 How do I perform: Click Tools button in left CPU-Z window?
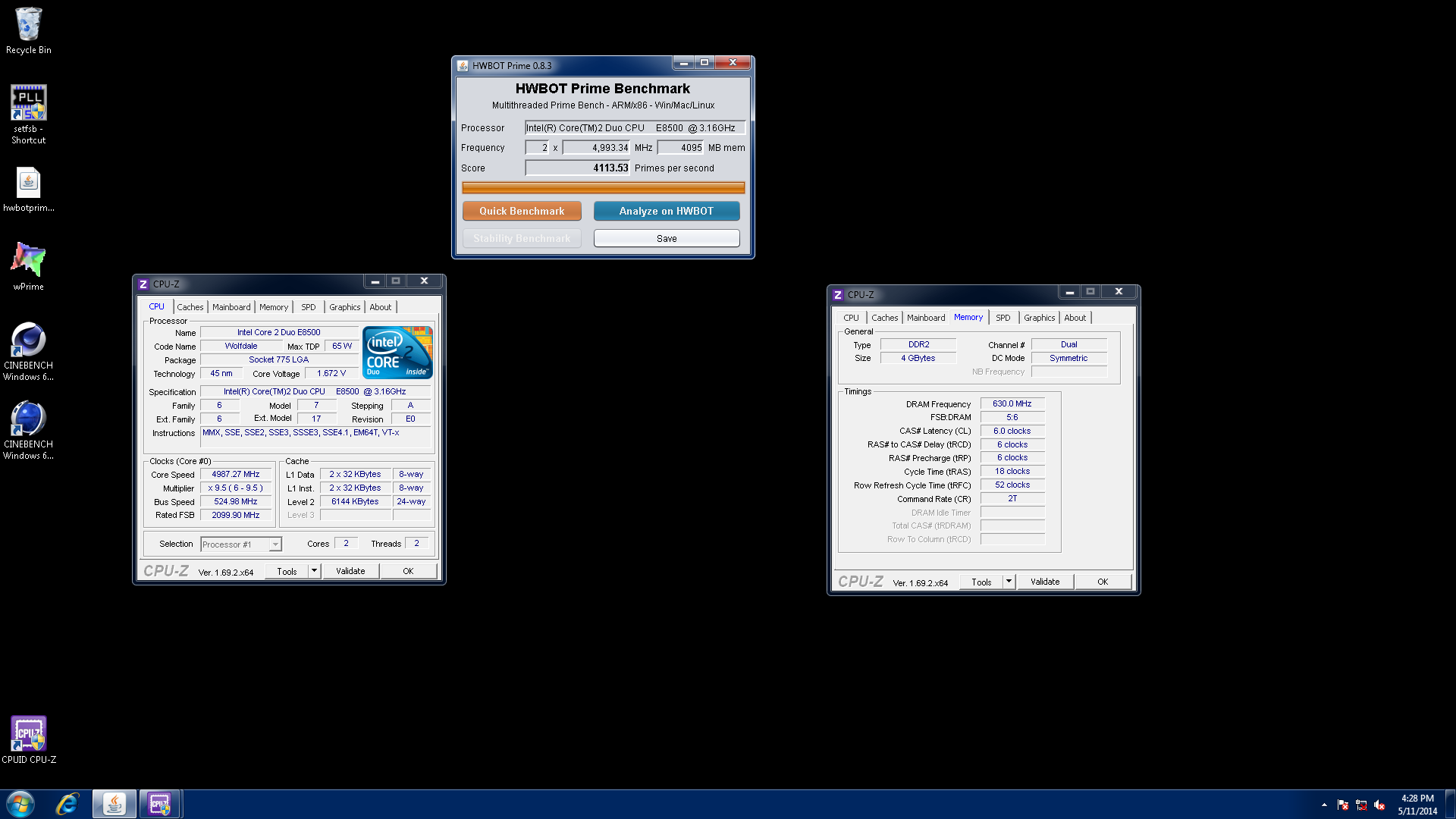(287, 571)
